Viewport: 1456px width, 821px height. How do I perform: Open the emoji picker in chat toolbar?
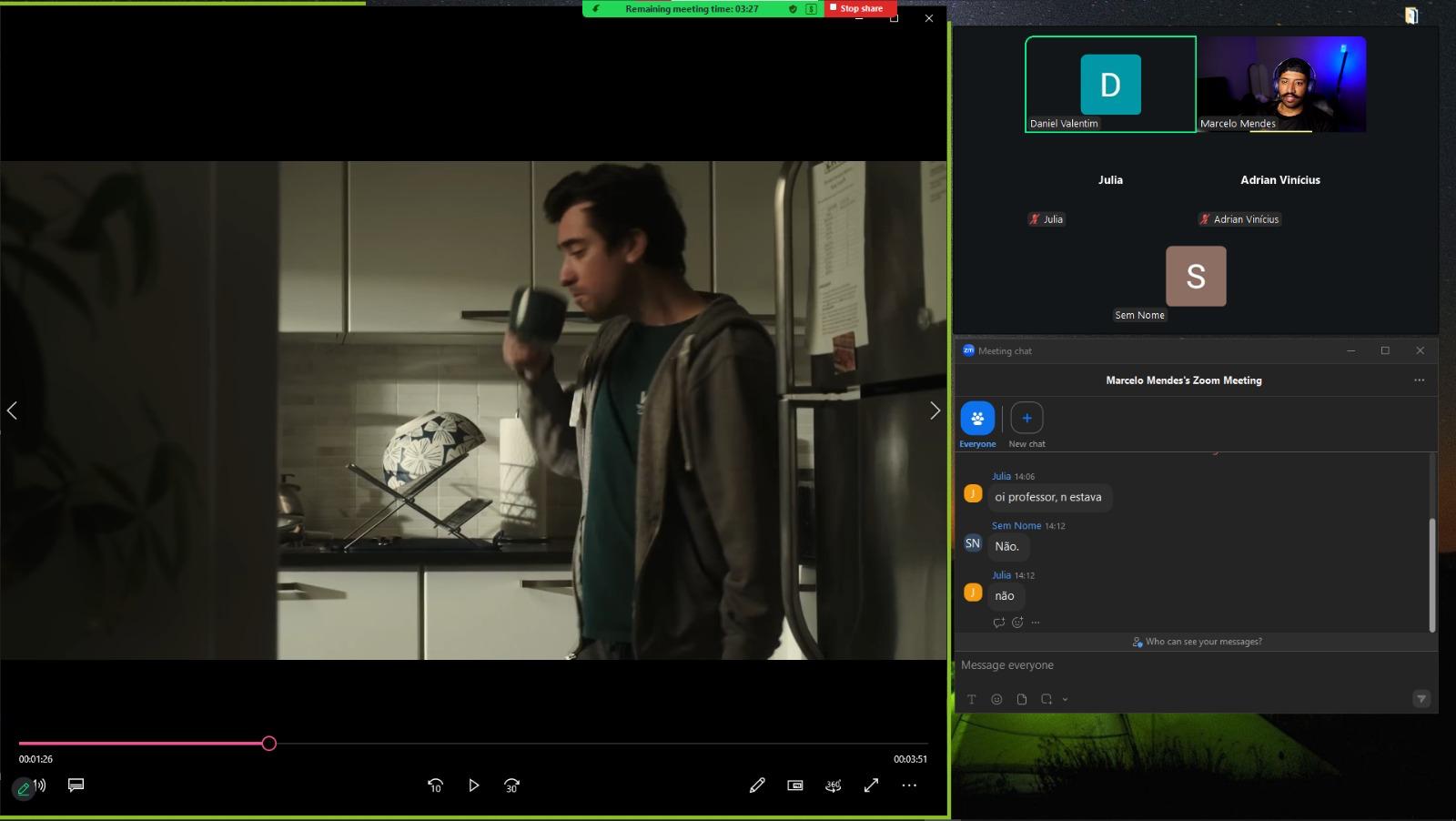996,699
